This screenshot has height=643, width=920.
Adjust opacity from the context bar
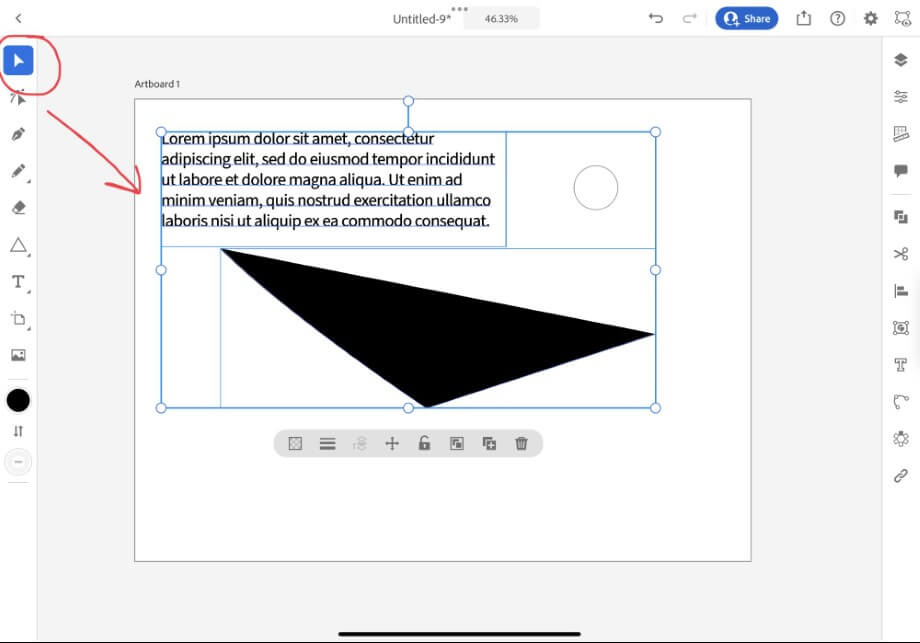[x=295, y=444]
